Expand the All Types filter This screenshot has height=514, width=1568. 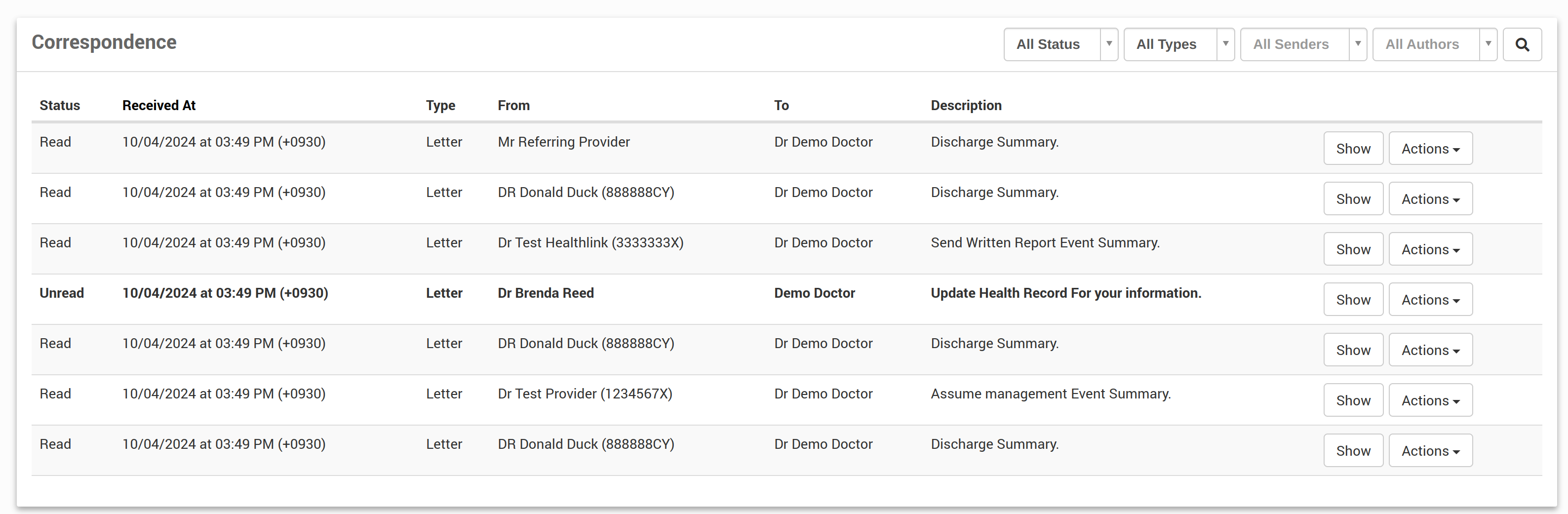1178,44
